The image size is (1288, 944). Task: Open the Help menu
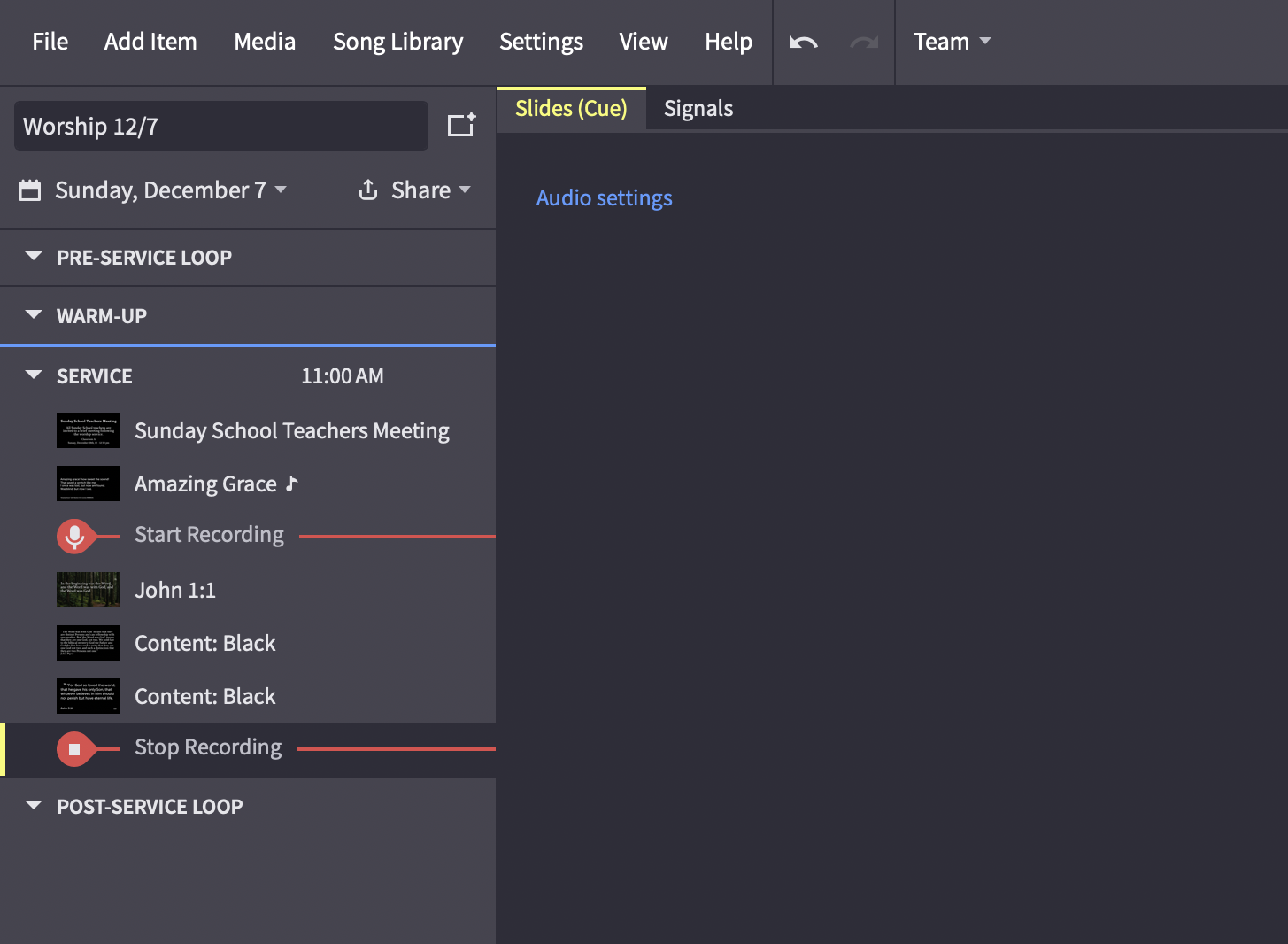point(729,42)
